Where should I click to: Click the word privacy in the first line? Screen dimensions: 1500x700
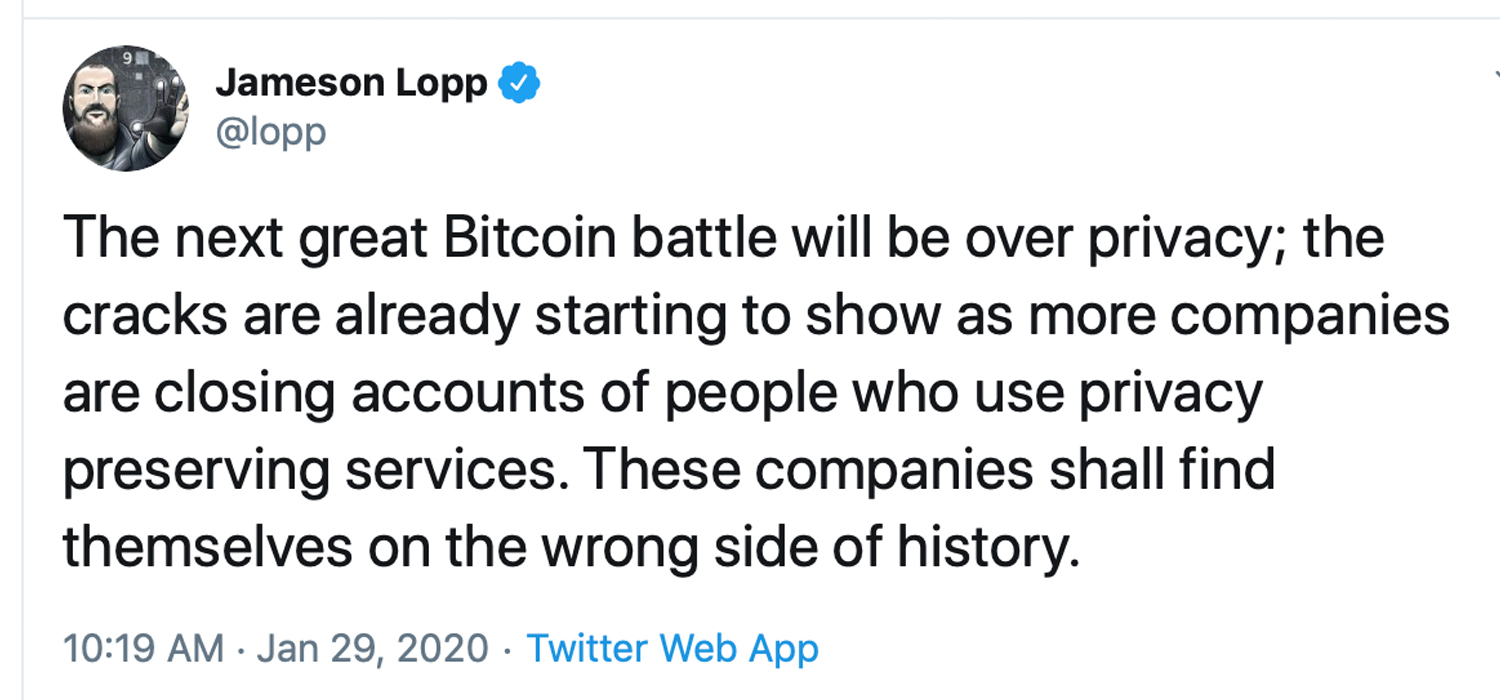point(1181,236)
